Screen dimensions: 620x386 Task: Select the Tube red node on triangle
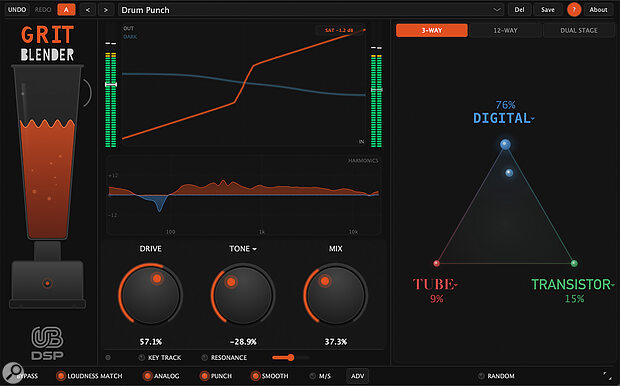click(x=437, y=263)
